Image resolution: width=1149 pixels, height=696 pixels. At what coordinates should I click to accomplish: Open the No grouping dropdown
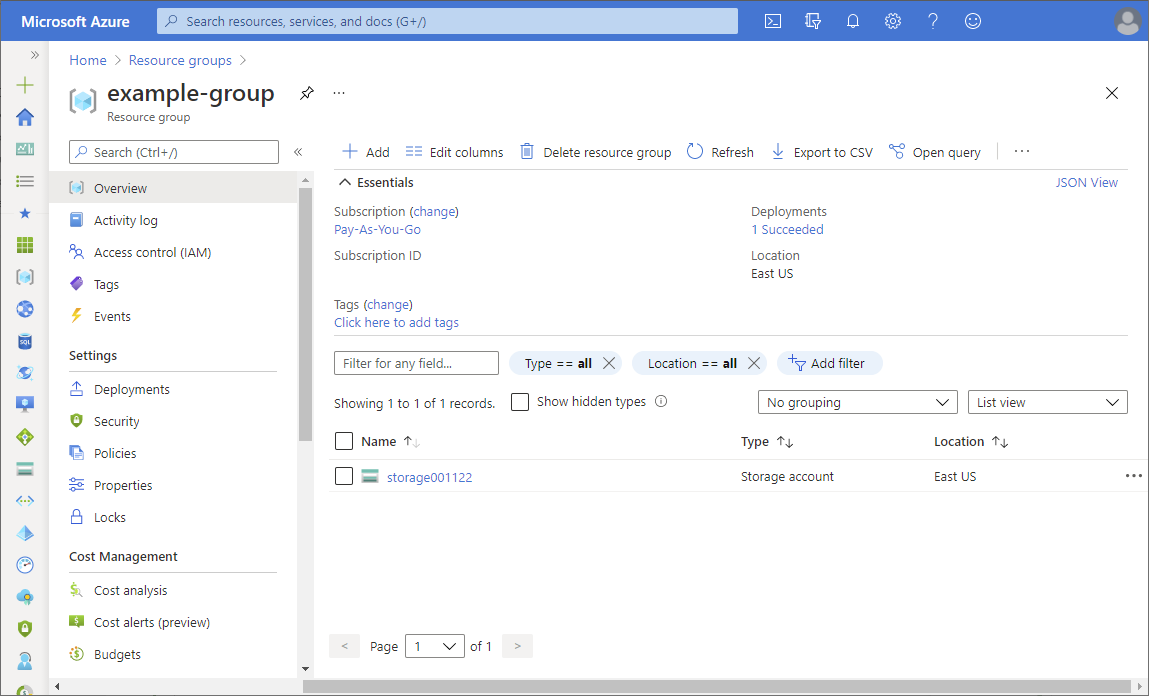click(857, 402)
